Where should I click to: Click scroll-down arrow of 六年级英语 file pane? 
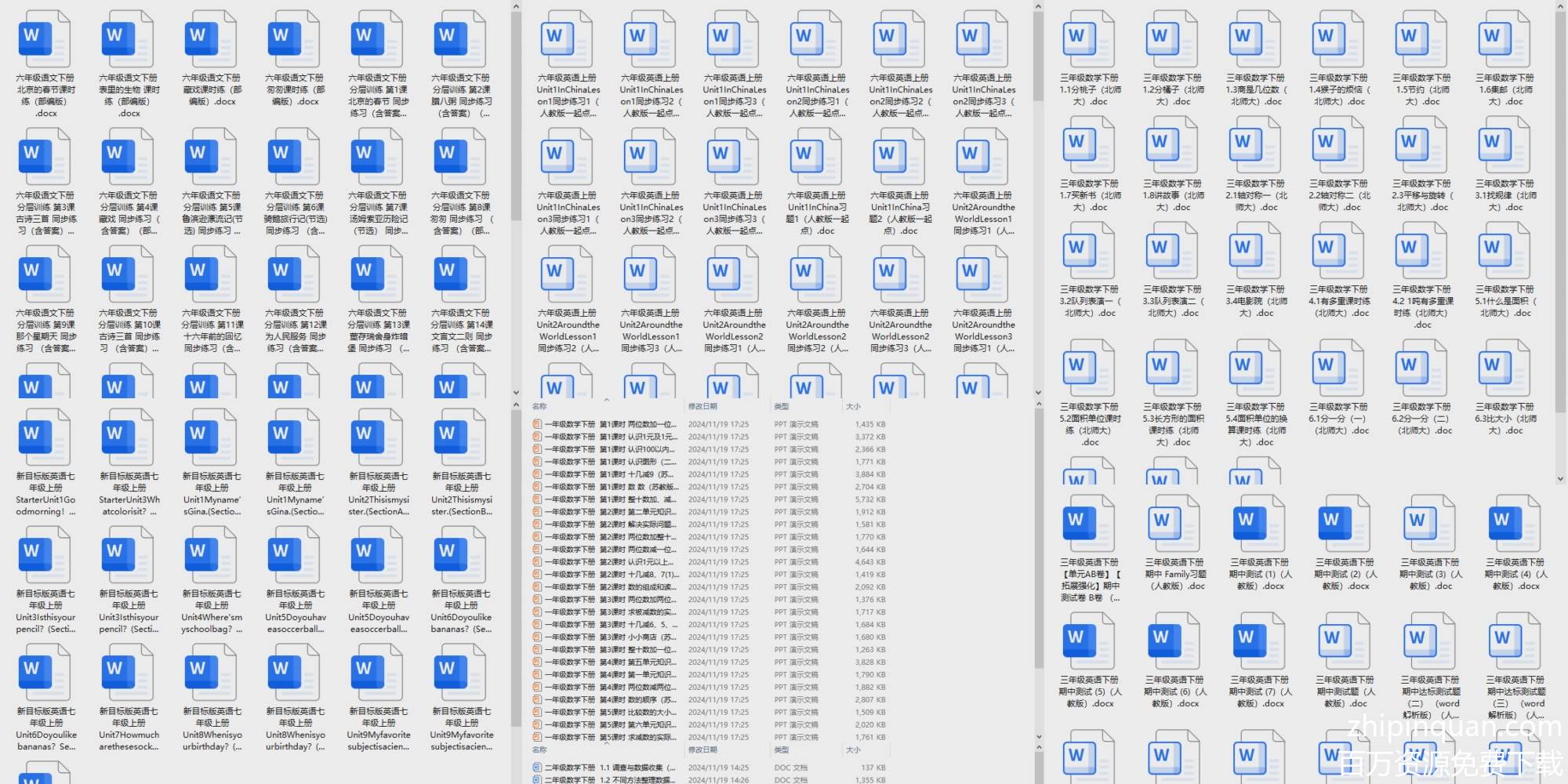(1038, 393)
